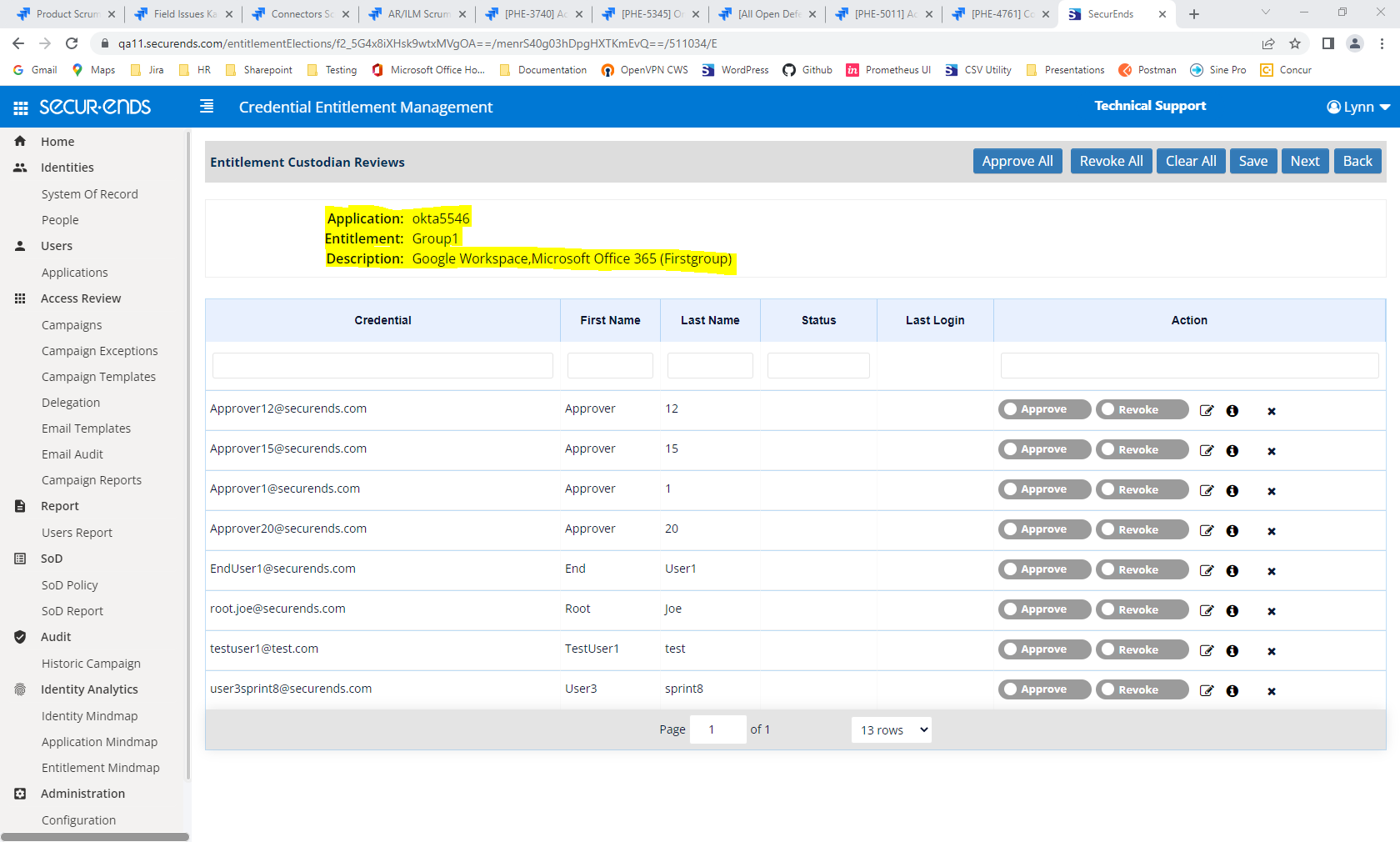Approve access for root.joe@securends.com
The height and width of the screenshot is (842, 1400).
tap(1044, 609)
